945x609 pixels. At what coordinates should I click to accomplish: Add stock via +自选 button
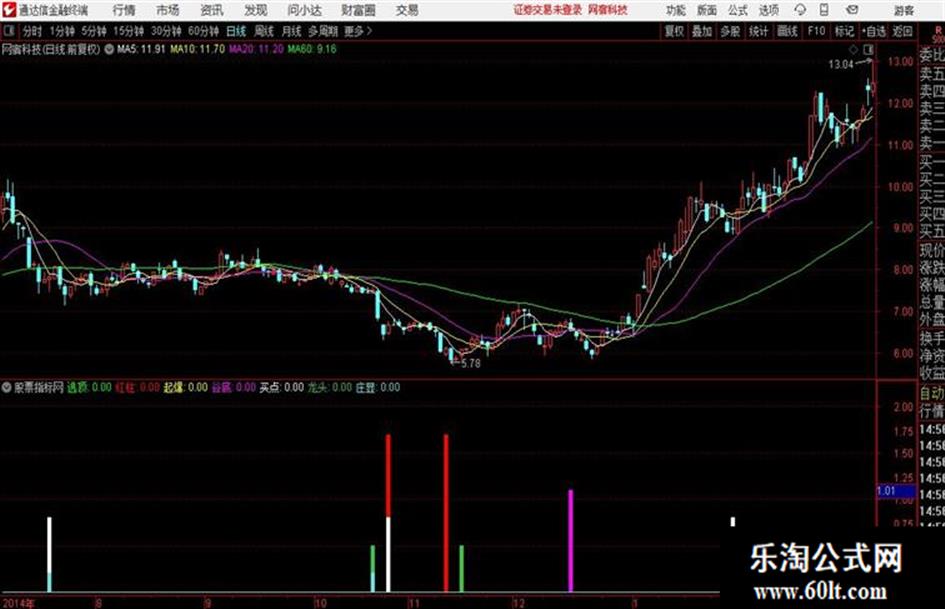click(874, 31)
